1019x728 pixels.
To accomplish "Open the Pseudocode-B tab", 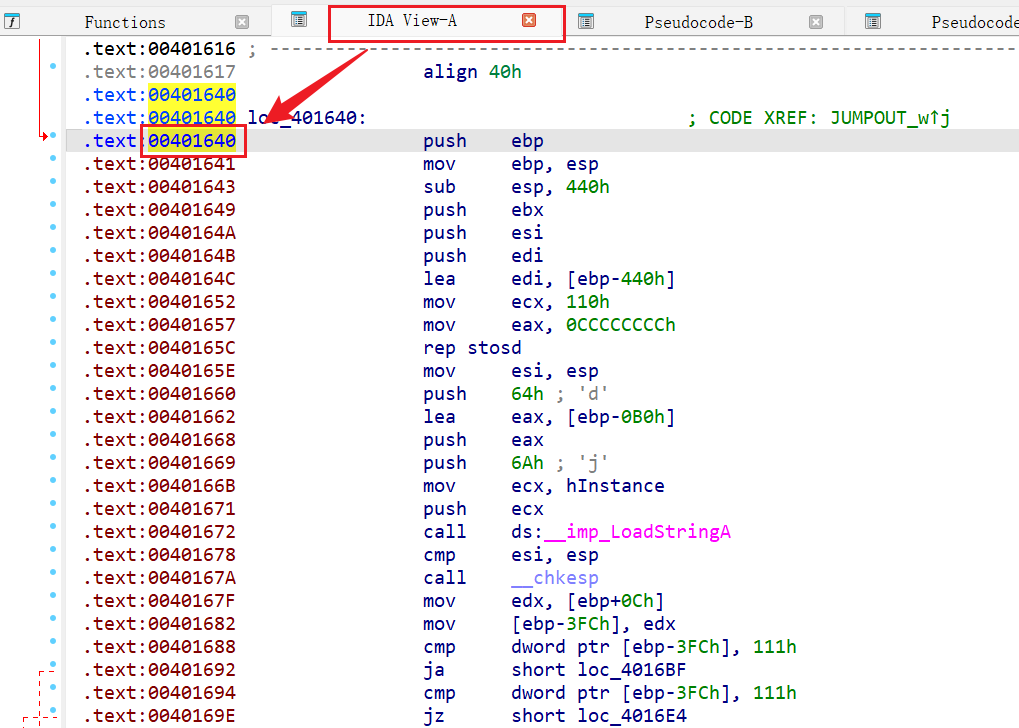I will tap(699, 23).
